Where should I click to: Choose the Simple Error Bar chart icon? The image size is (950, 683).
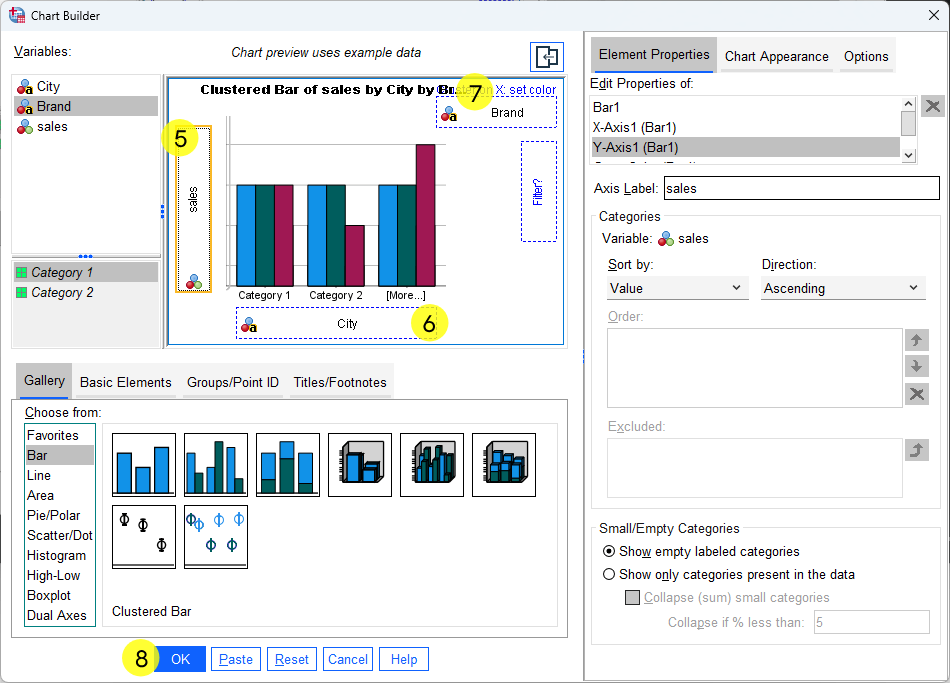tap(143, 537)
